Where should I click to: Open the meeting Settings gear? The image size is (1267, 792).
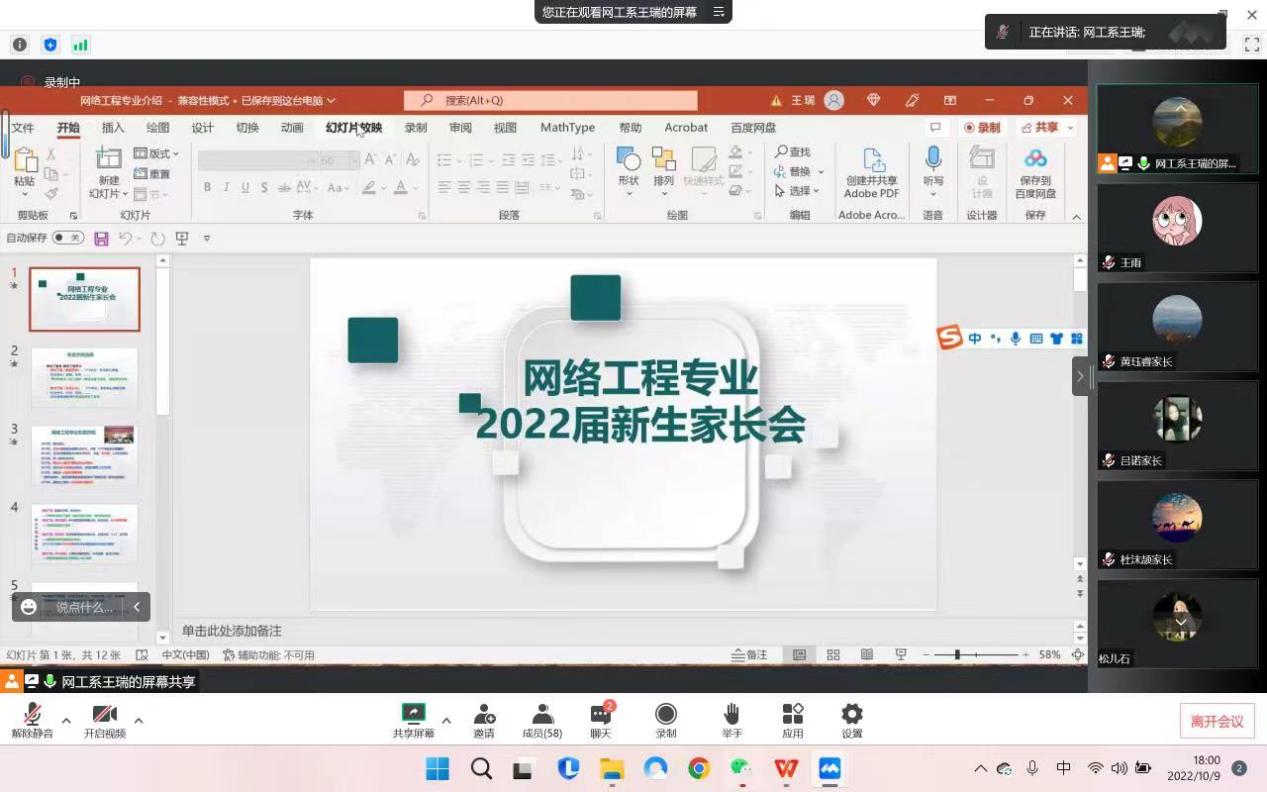[x=852, y=714]
